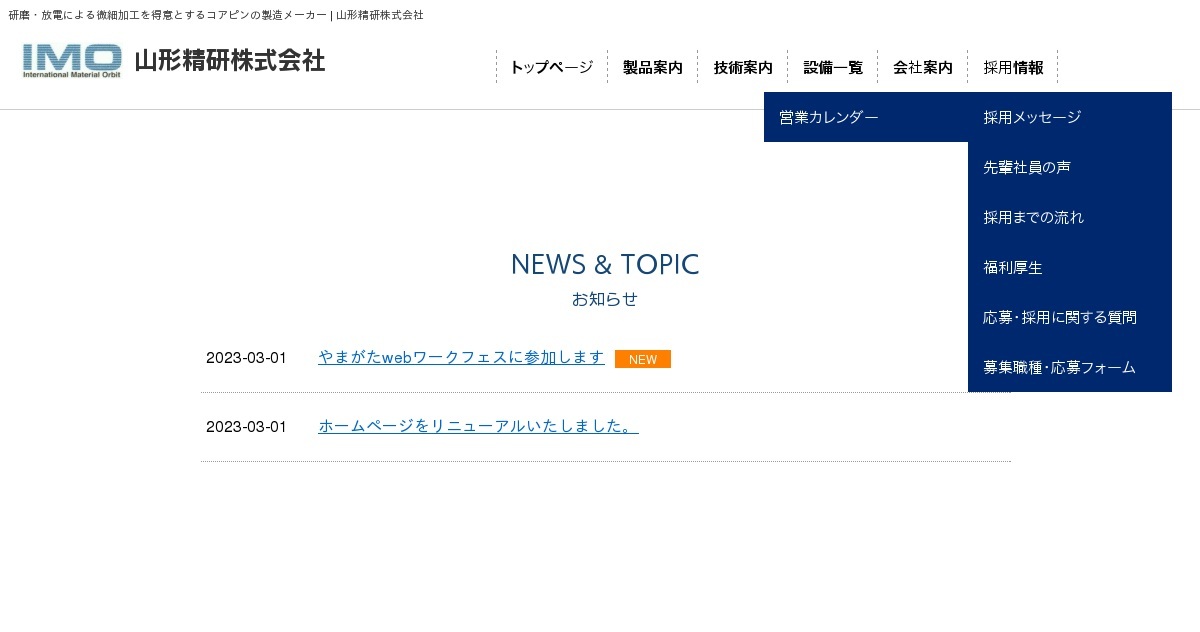The image size is (1200, 632).
Task: Click the 山形精研株式会社 company name
Action: tap(229, 61)
